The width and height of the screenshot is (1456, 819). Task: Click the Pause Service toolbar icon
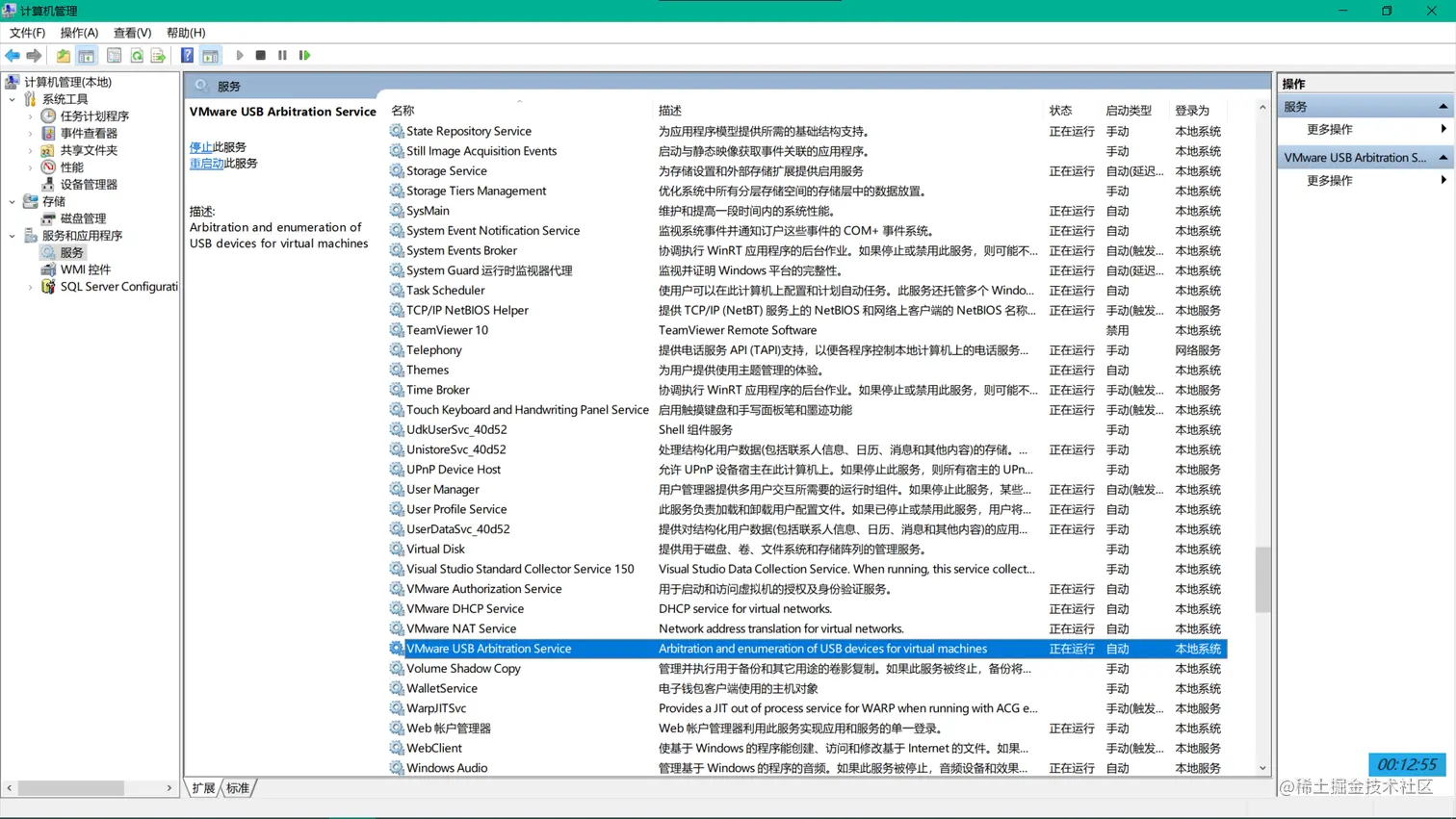tap(282, 55)
